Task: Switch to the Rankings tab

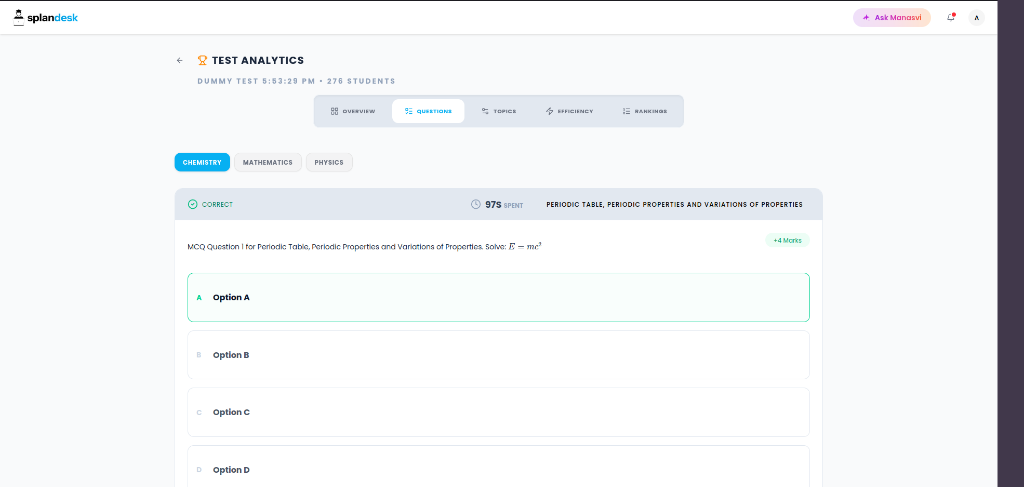Action: [x=645, y=111]
